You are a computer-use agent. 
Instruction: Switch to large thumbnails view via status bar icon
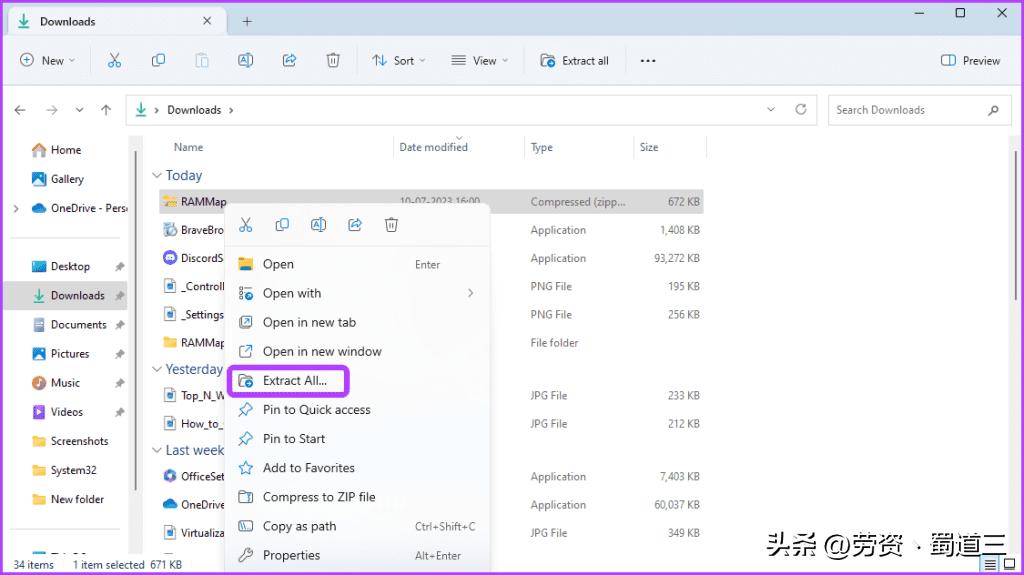click(1010, 564)
